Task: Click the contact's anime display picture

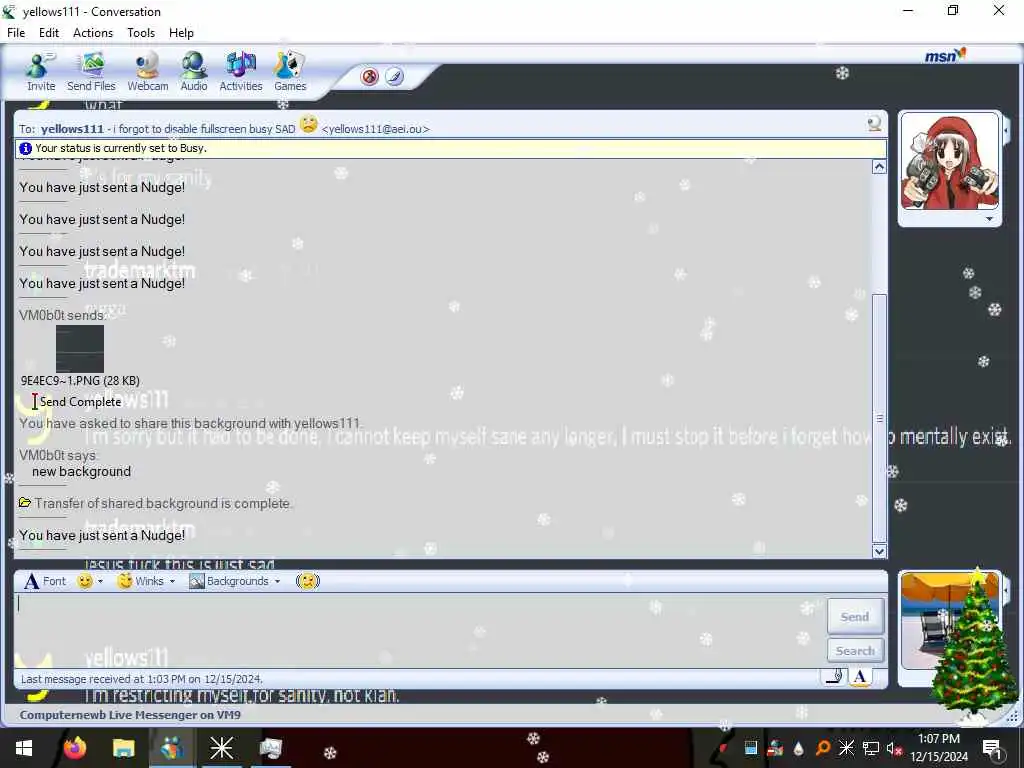Action: (950, 161)
